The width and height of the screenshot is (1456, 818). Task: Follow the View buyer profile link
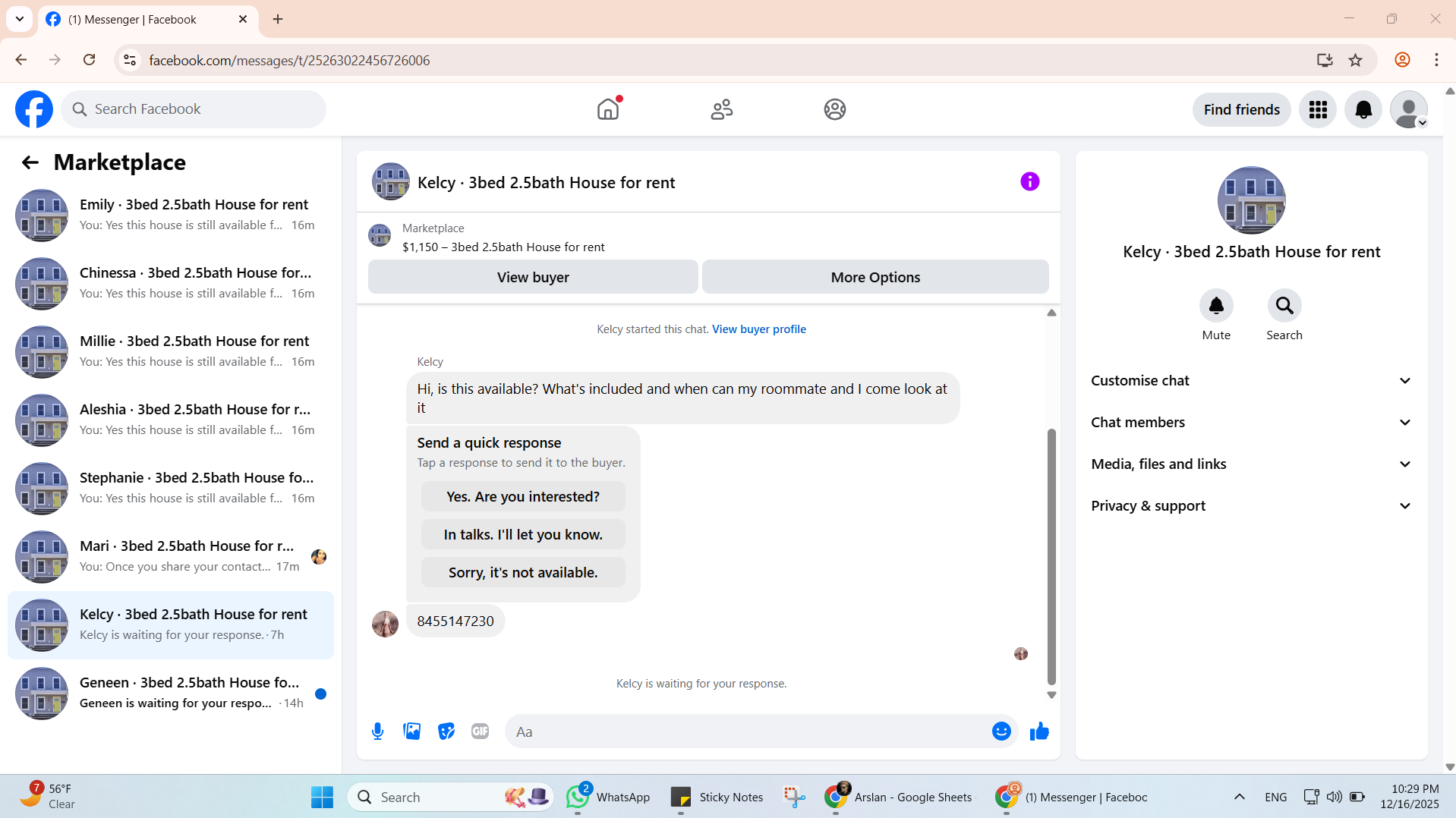(x=759, y=329)
